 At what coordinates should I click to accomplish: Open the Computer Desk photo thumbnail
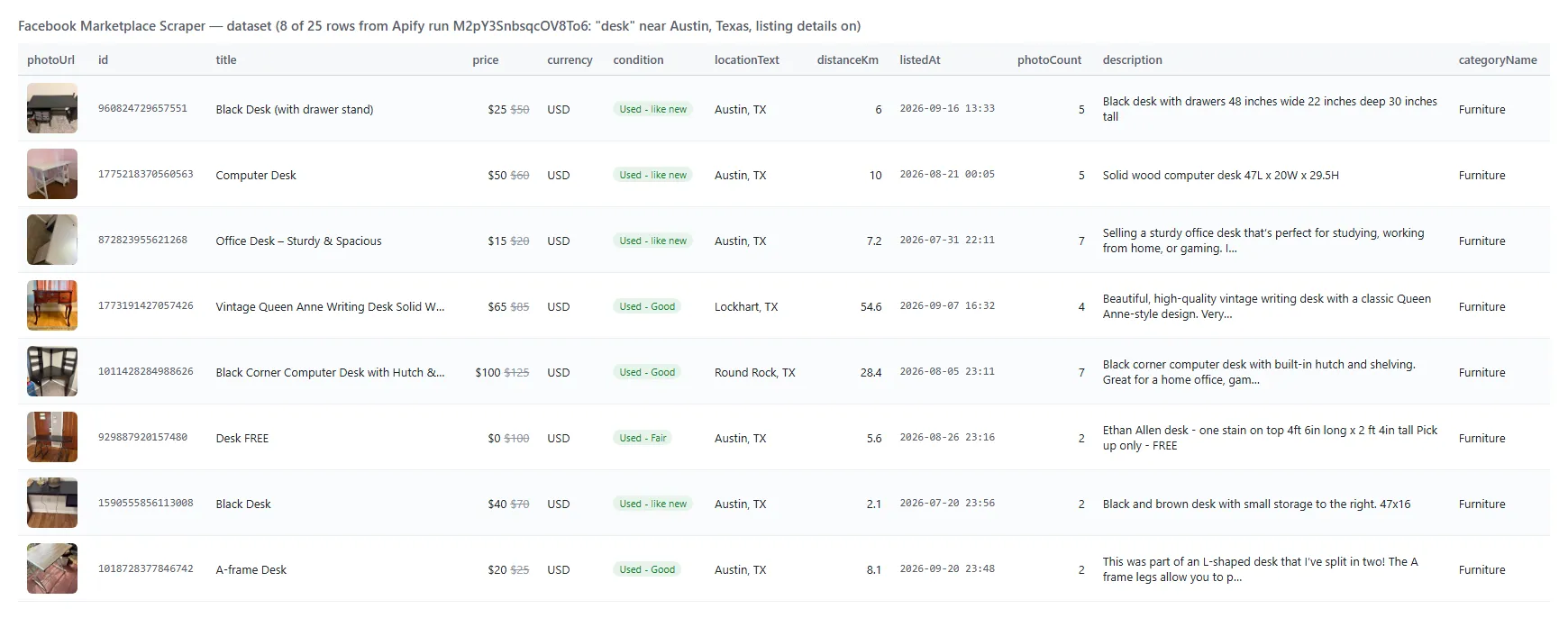click(x=52, y=174)
